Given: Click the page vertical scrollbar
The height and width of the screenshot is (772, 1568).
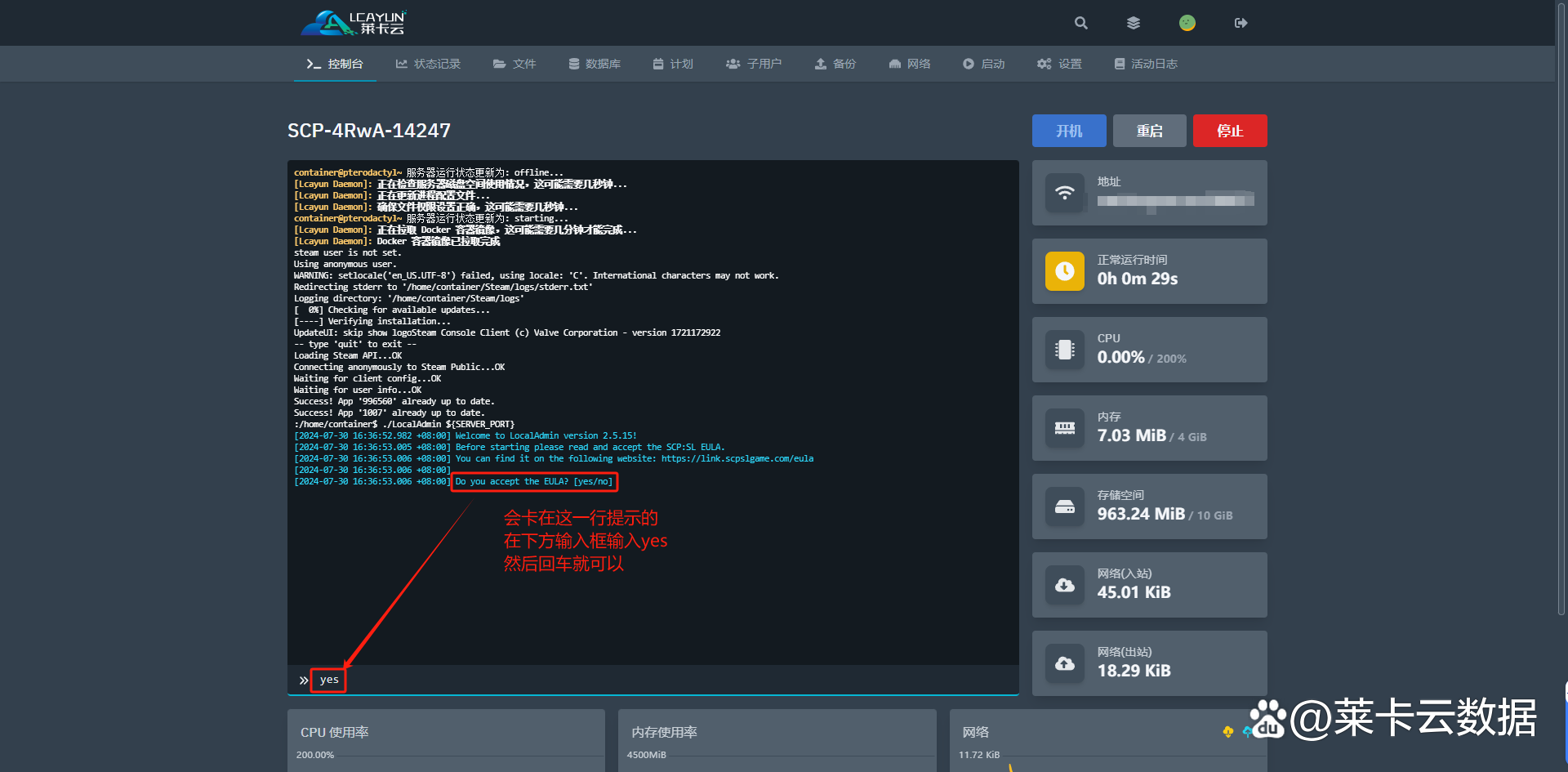Looking at the screenshot, I should [x=1561, y=309].
